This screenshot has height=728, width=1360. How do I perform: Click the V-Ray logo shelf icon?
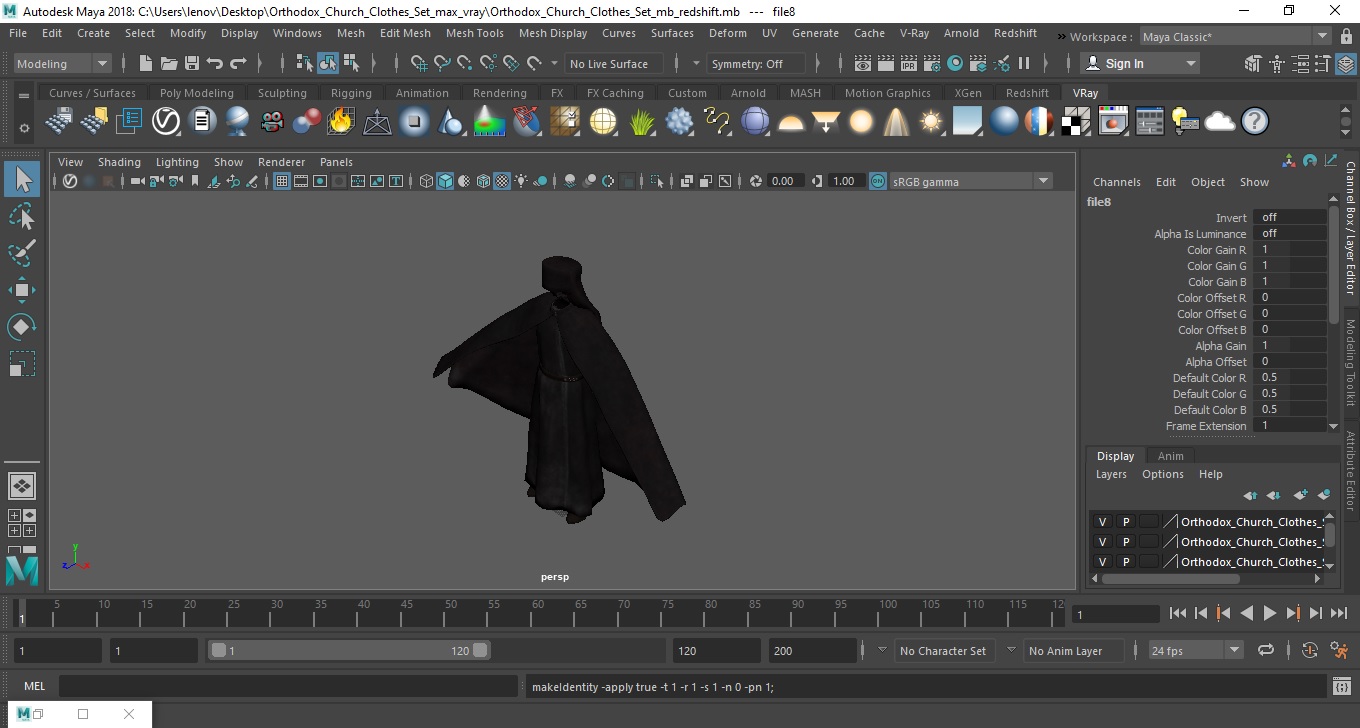click(x=166, y=122)
